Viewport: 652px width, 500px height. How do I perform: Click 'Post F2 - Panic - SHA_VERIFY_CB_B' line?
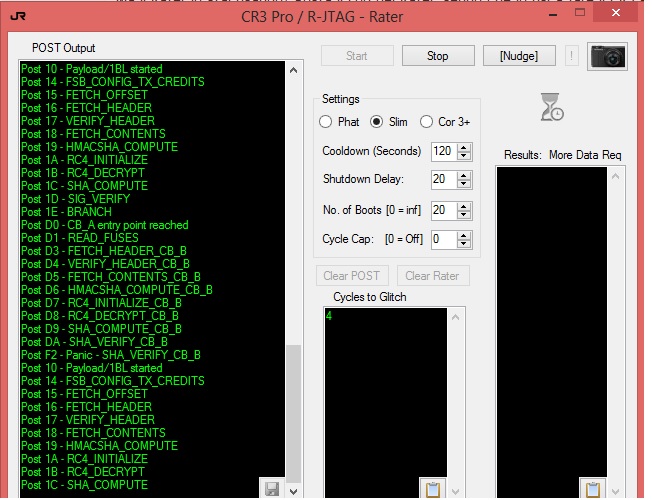(111, 355)
